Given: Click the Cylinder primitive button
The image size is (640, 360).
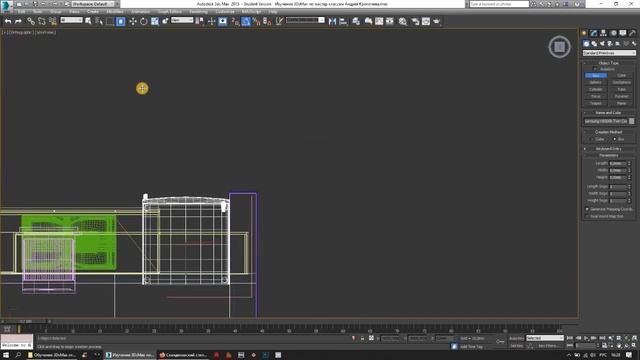Looking at the screenshot, I should point(596,89).
